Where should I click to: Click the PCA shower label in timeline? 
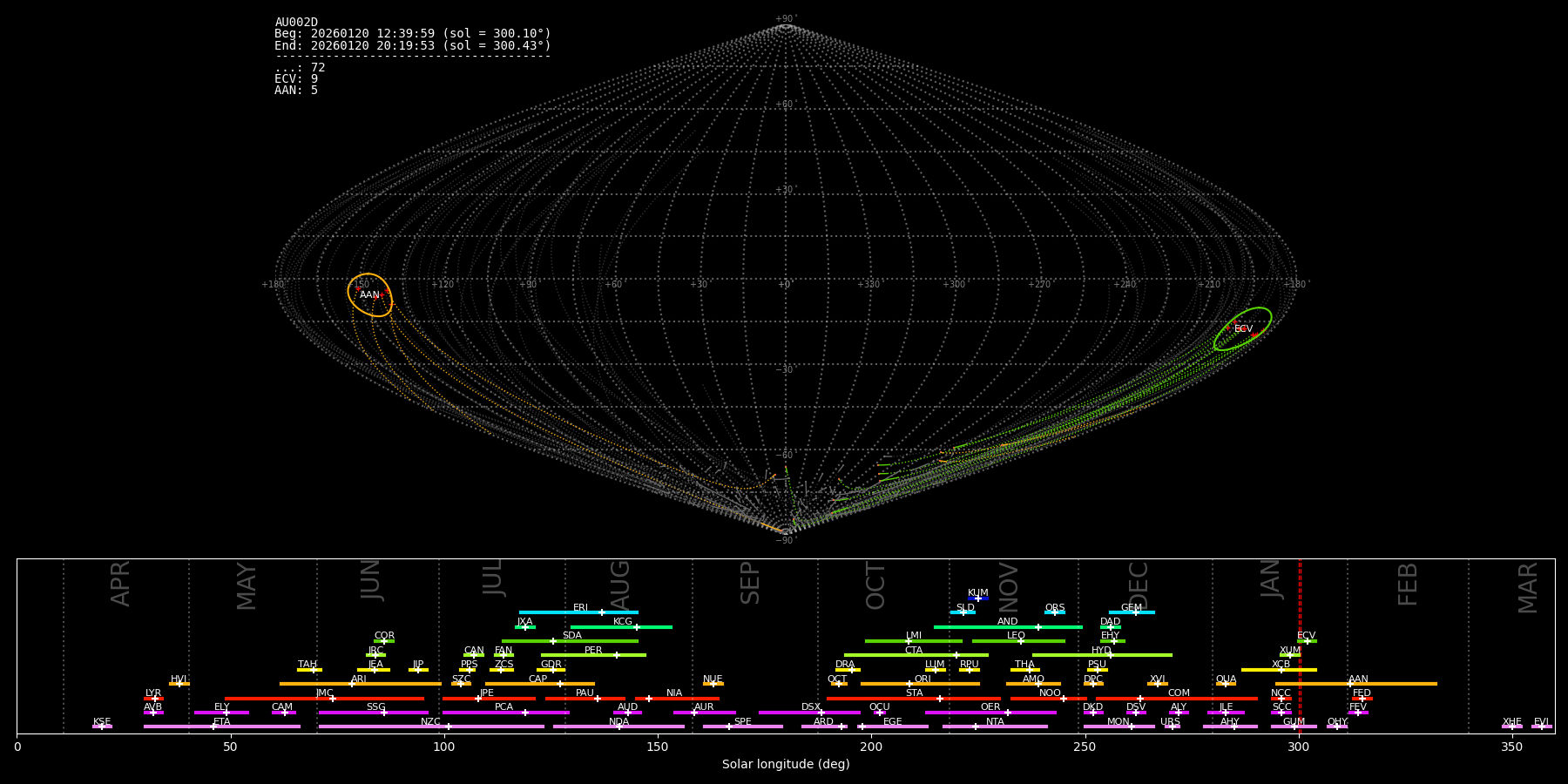point(504,707)
